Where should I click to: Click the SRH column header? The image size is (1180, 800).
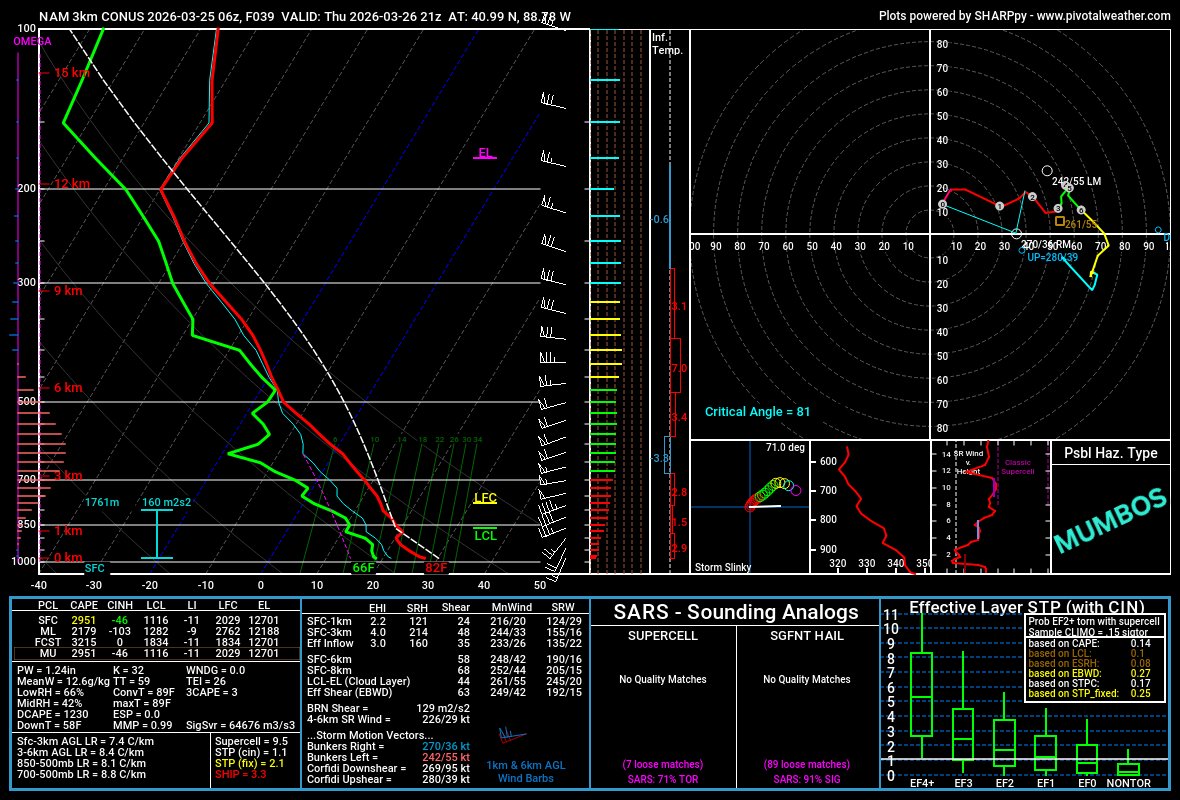[417, 607]
